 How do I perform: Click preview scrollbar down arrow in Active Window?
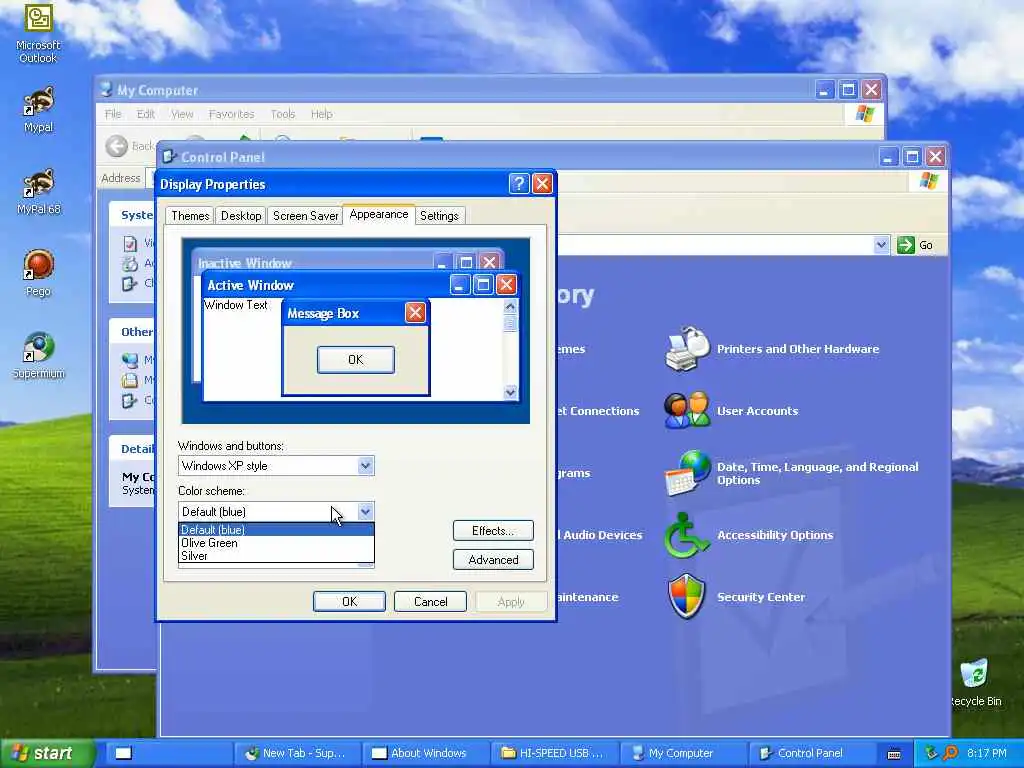click(510, 392)
